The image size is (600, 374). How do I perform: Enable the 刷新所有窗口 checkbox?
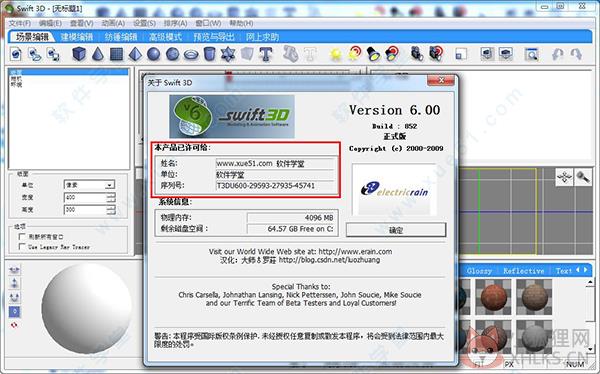pyautogui.click(x=22, y=237)
